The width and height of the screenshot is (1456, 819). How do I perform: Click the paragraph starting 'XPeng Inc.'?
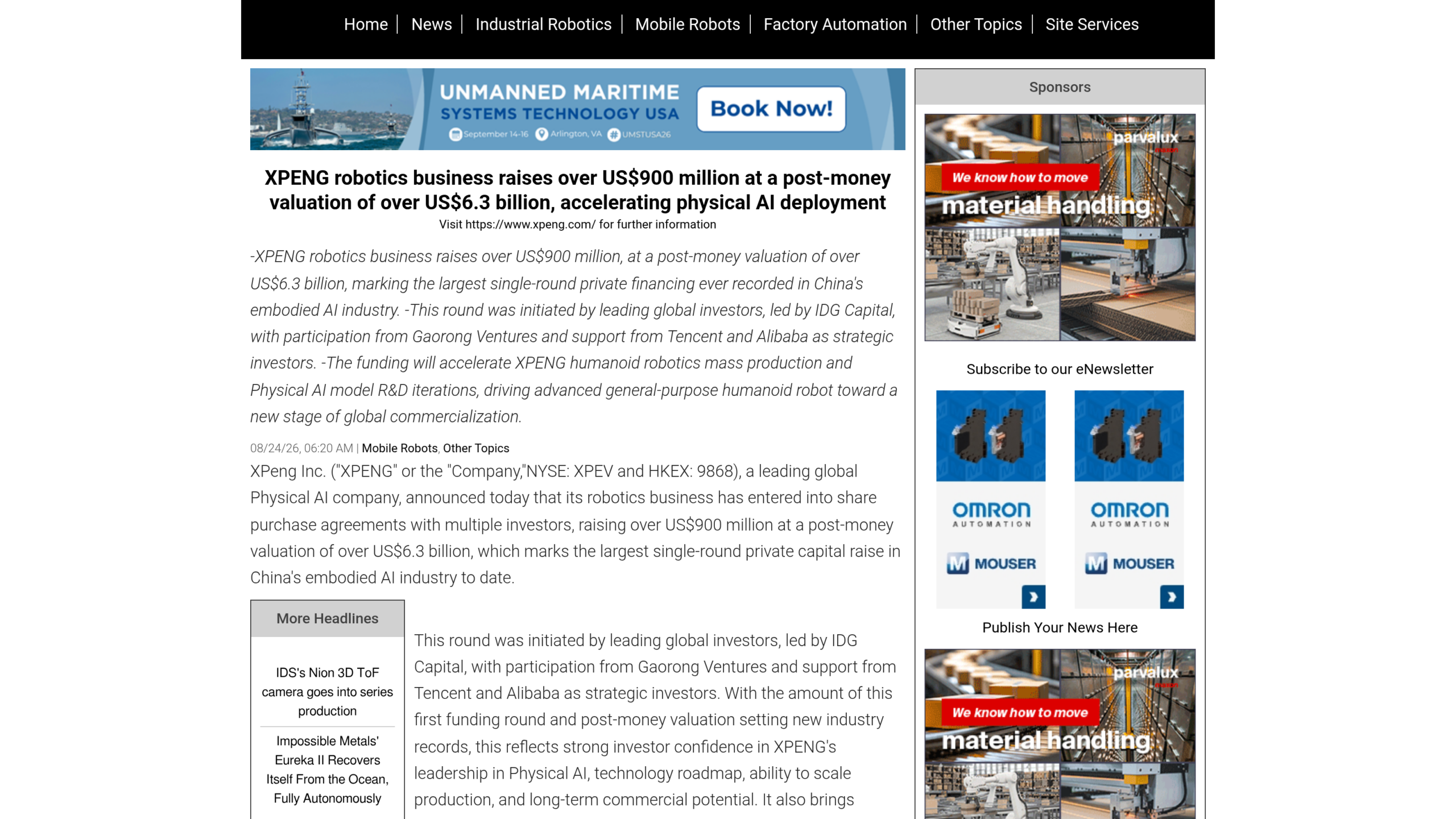click(x=576, y=524)
